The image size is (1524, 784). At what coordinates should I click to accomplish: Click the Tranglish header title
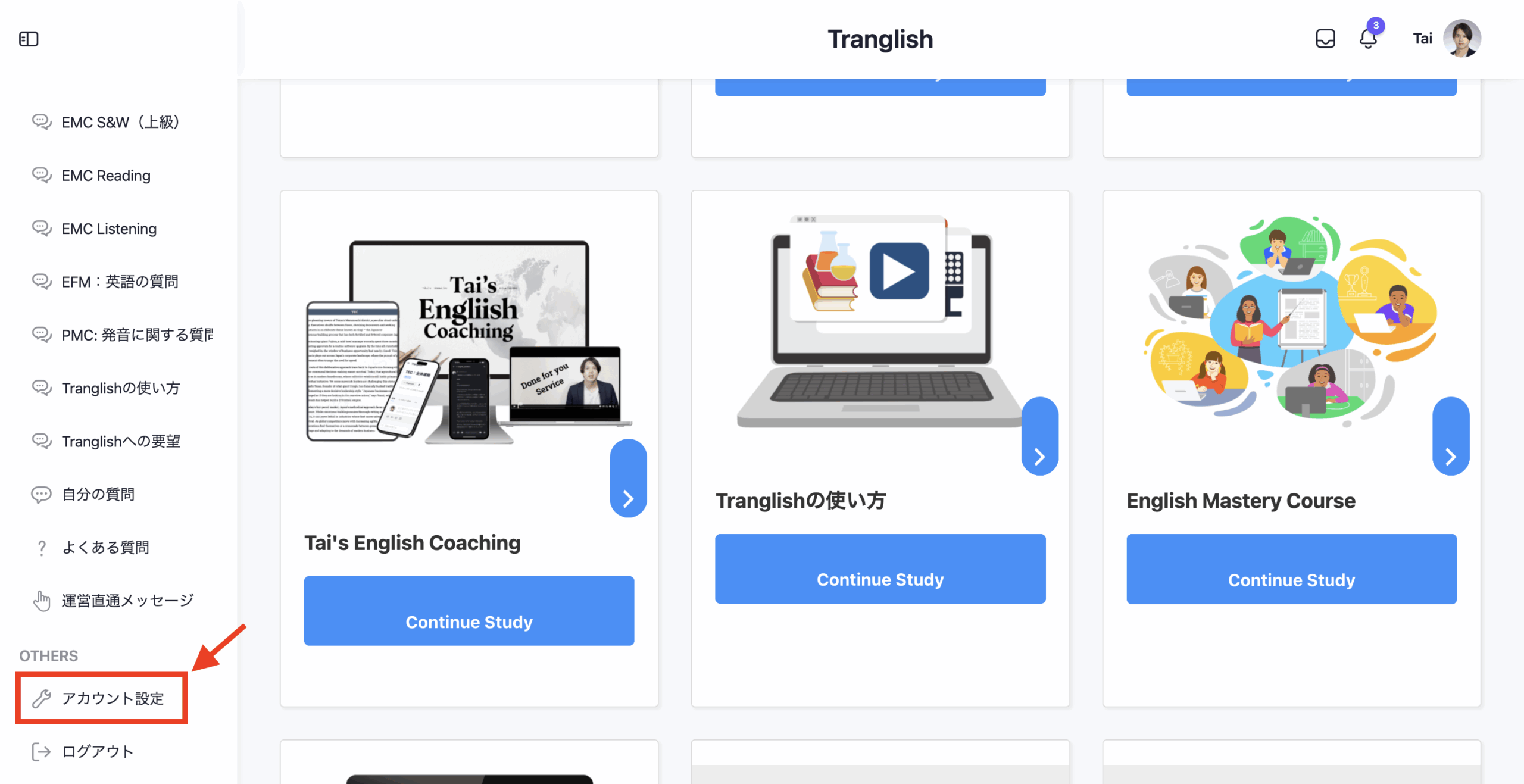point(880,39)
